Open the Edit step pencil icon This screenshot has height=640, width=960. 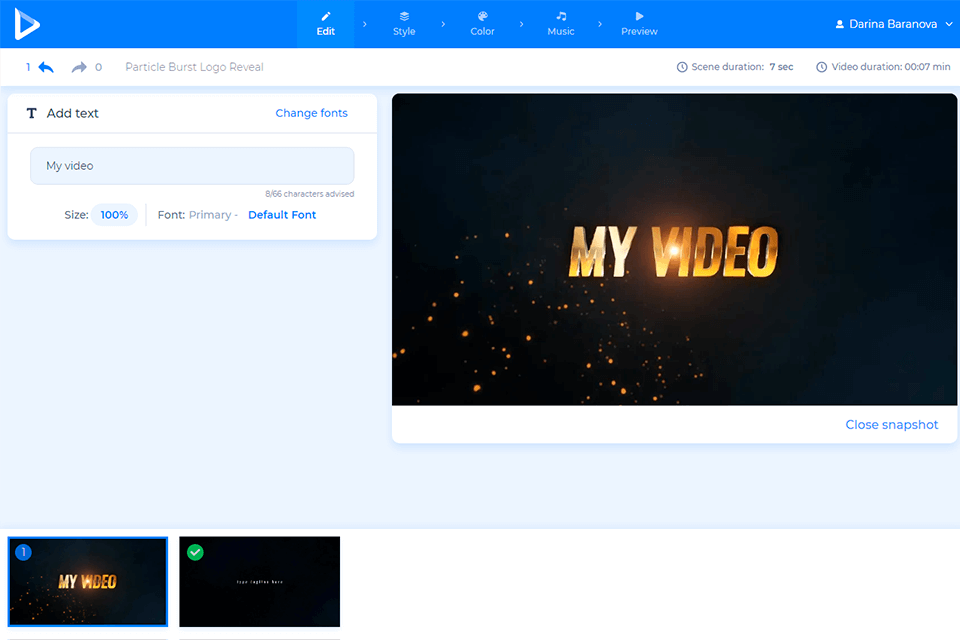[325, 16]
